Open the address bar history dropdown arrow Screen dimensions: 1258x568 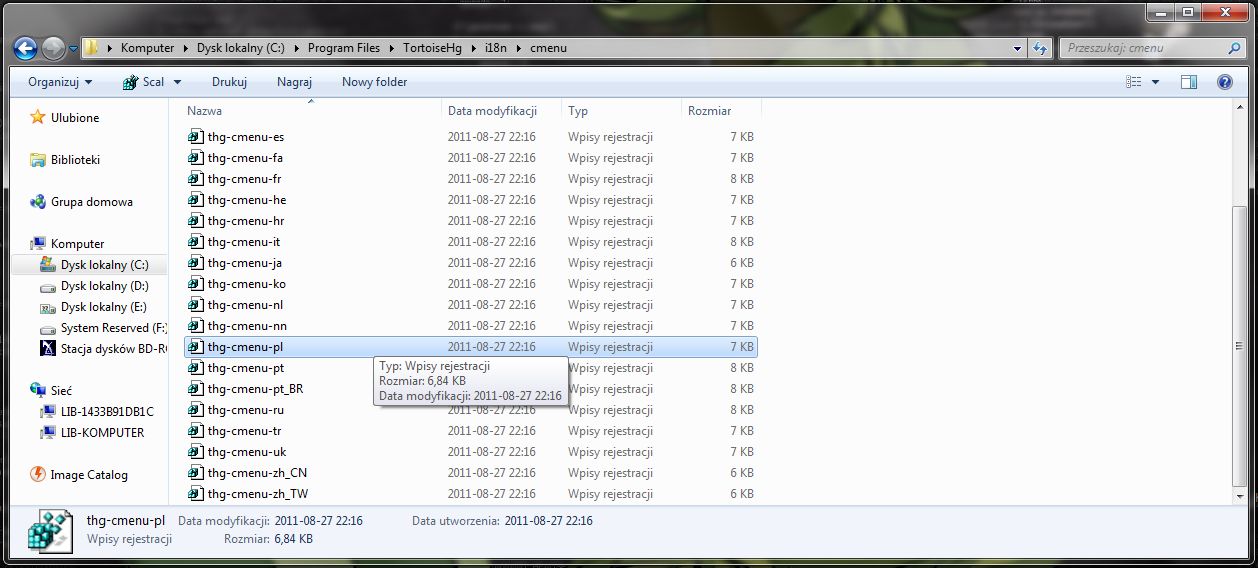[1017, 47]
